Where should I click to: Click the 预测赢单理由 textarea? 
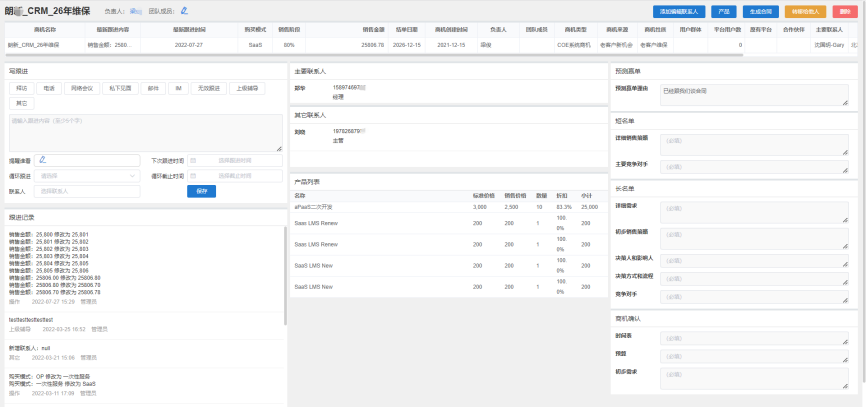click(754, 95)
